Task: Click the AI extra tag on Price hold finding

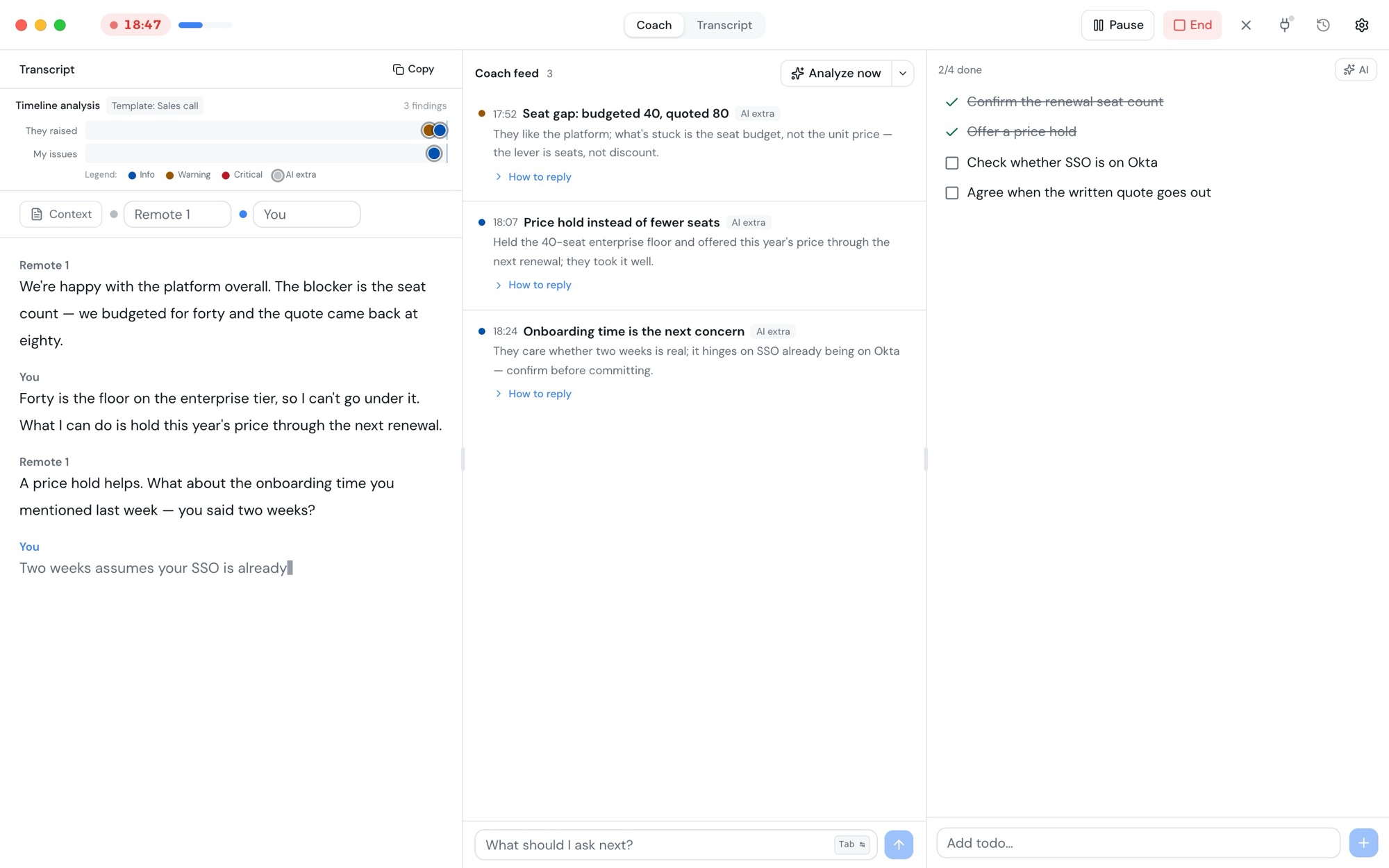Action: (x=748, y=222)
